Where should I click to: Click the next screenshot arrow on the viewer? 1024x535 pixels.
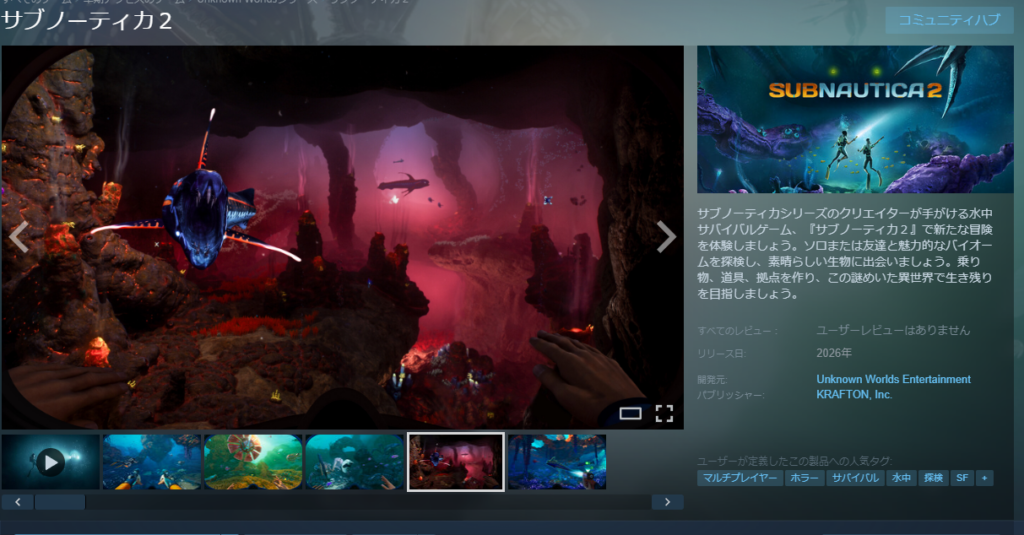point(666,237)
